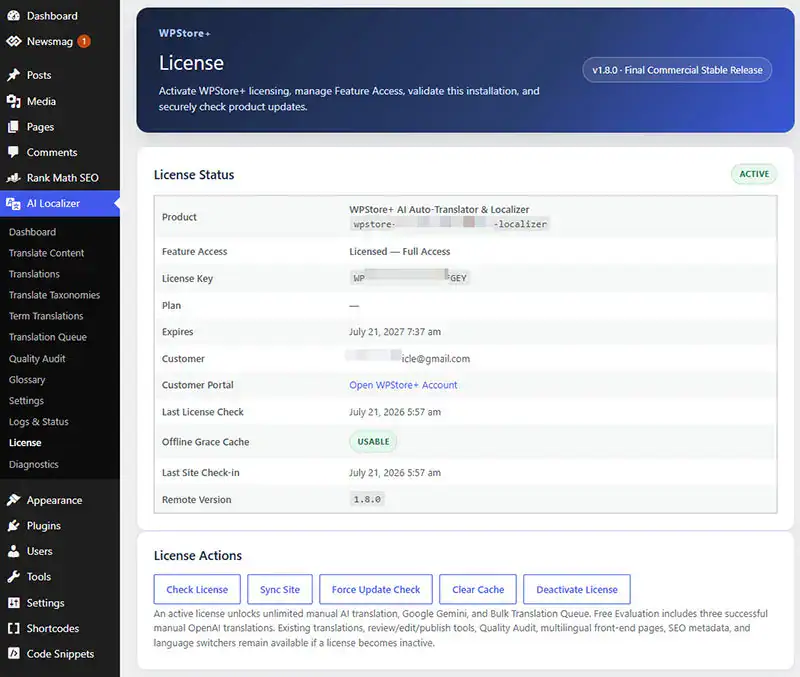Viewport: 800px width, 677px height.
Task: Select AI Localizer menu item
Action: [x=60, y=203]
